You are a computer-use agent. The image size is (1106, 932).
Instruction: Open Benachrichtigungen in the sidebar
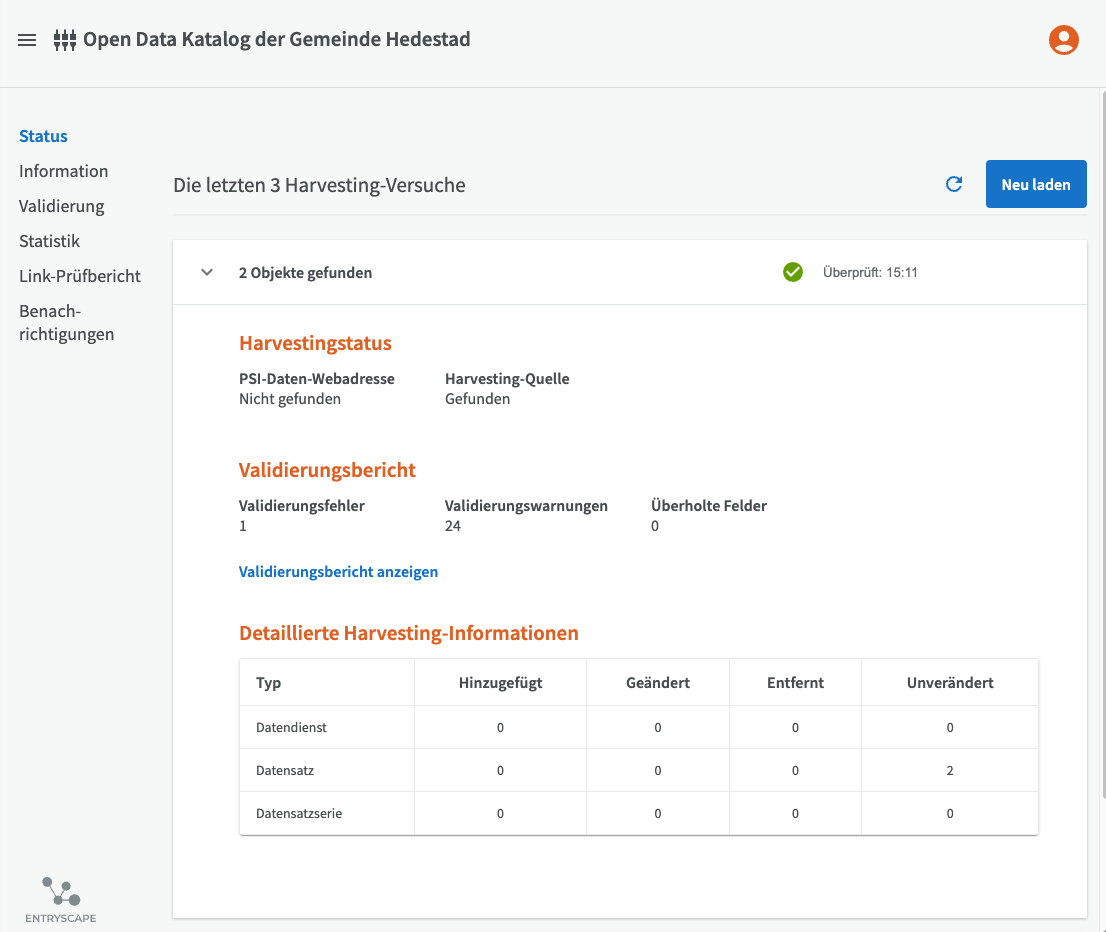(x=66, y=322)
